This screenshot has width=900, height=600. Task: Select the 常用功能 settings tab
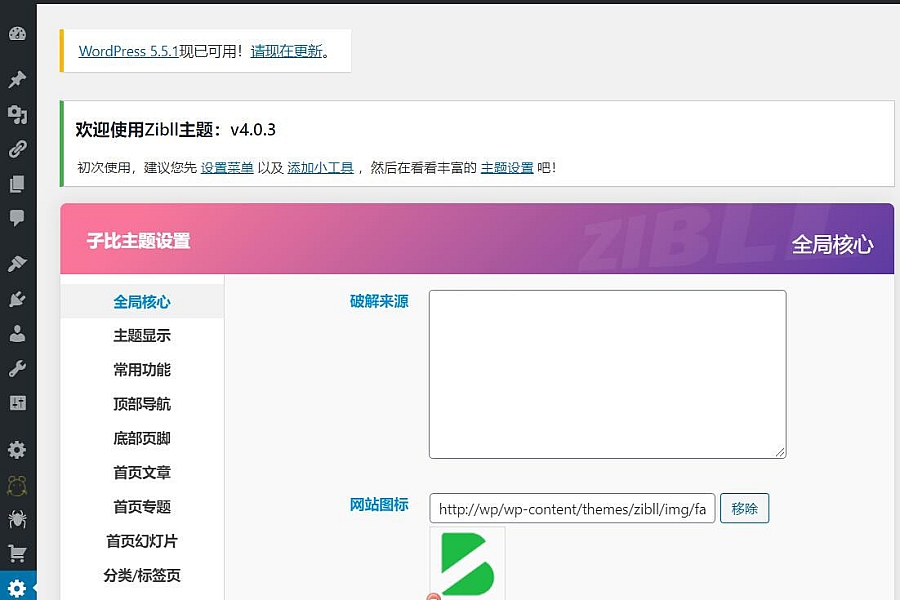(142, 370)
